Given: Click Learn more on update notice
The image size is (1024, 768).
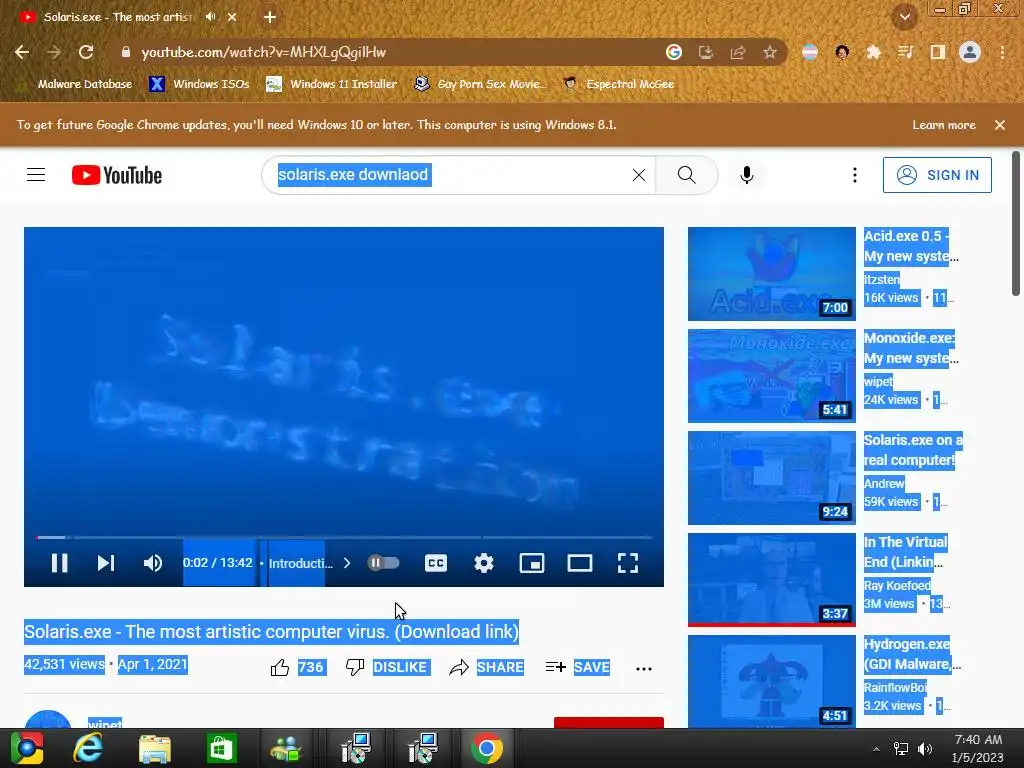Looking at the screenshot, I should [x=944, y=125].
